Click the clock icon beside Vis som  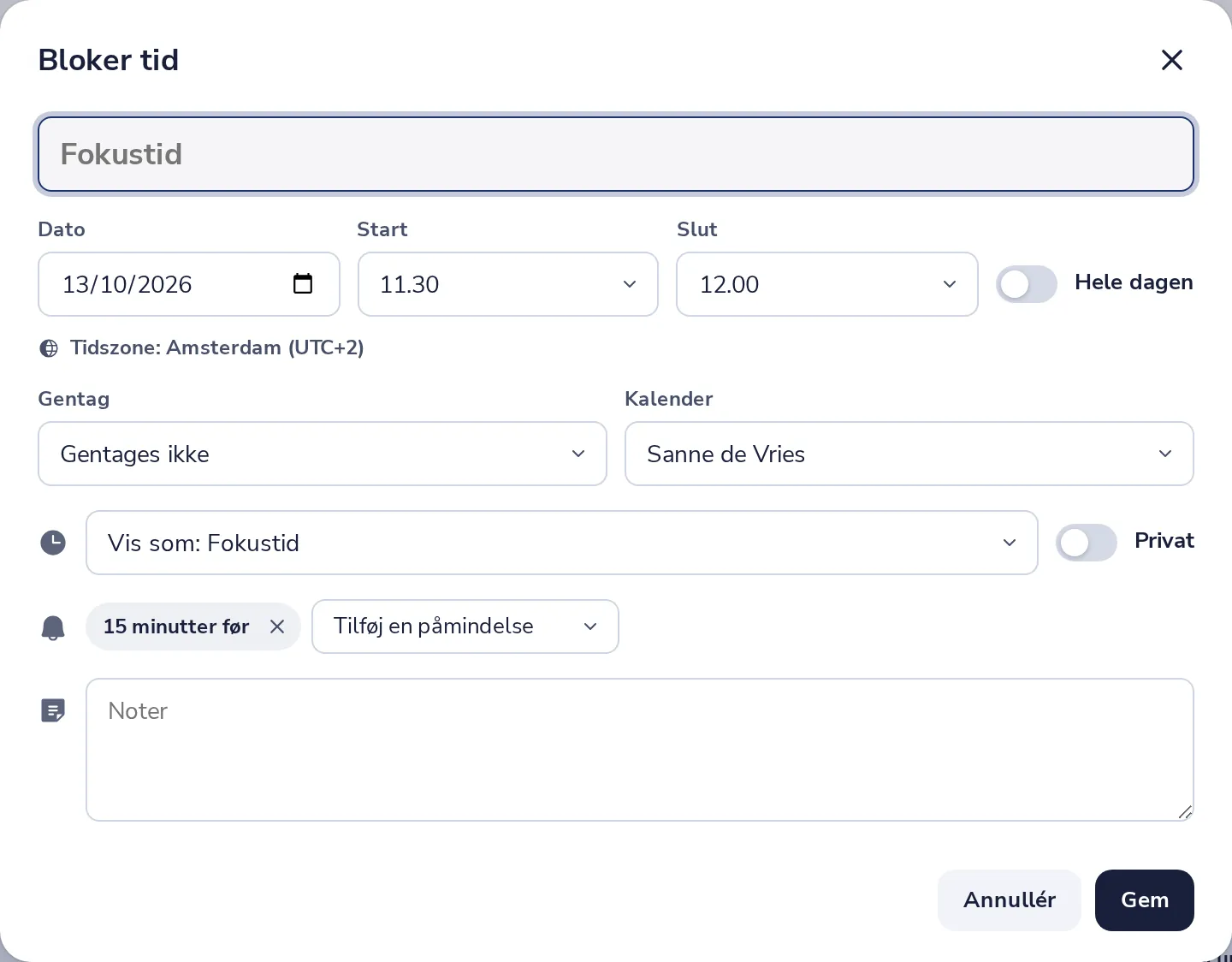pos(53,543)
